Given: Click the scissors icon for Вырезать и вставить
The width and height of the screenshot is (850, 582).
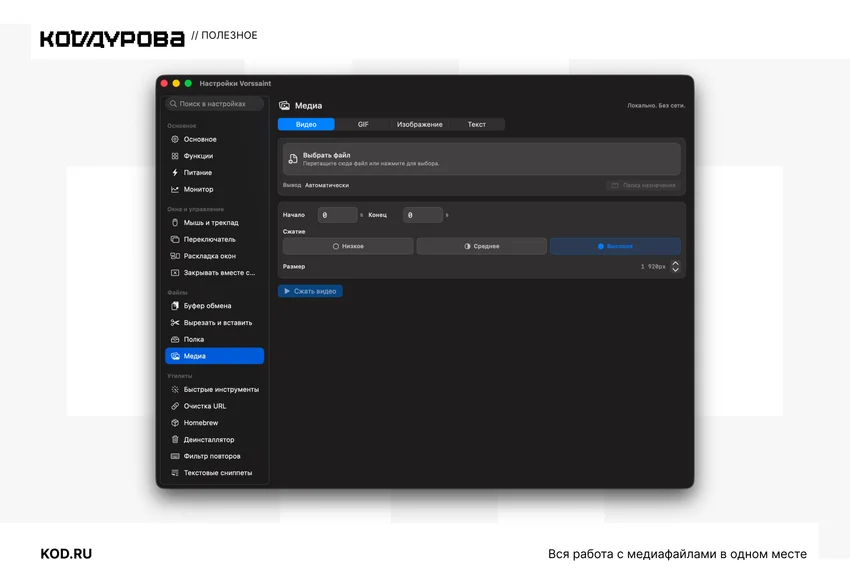Looking at the screenshot, I should (x=175, y=322).
